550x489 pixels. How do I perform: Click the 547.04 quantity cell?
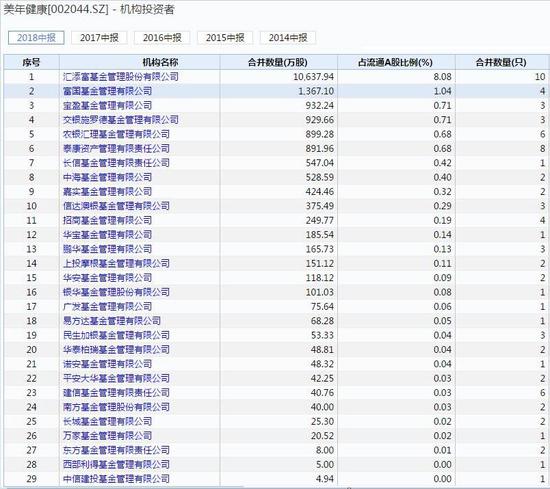click(x=320, y=163)
